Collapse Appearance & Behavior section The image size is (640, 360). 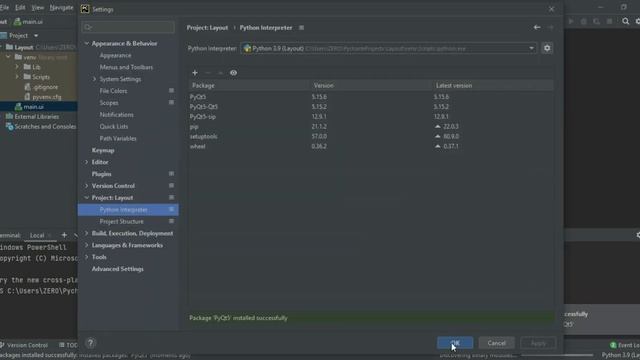pos(87,43)
